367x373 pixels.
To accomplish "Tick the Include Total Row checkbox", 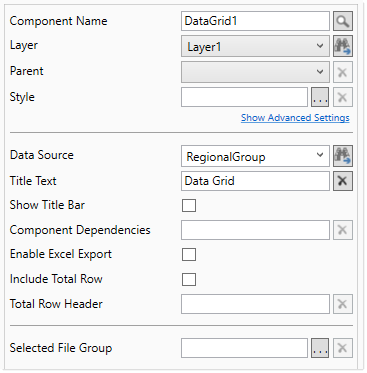I will [189, 279].
